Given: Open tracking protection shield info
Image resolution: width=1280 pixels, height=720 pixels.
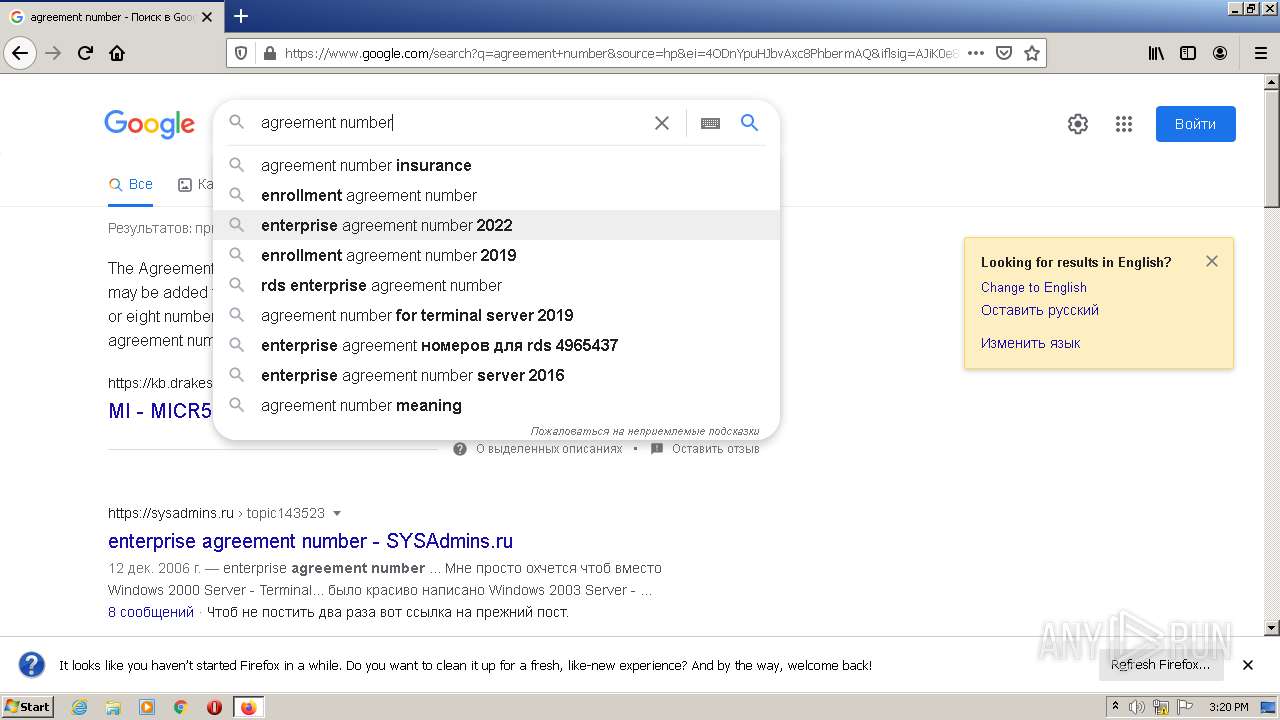Looking at the screenshot, I should click(x=241, y=54).
